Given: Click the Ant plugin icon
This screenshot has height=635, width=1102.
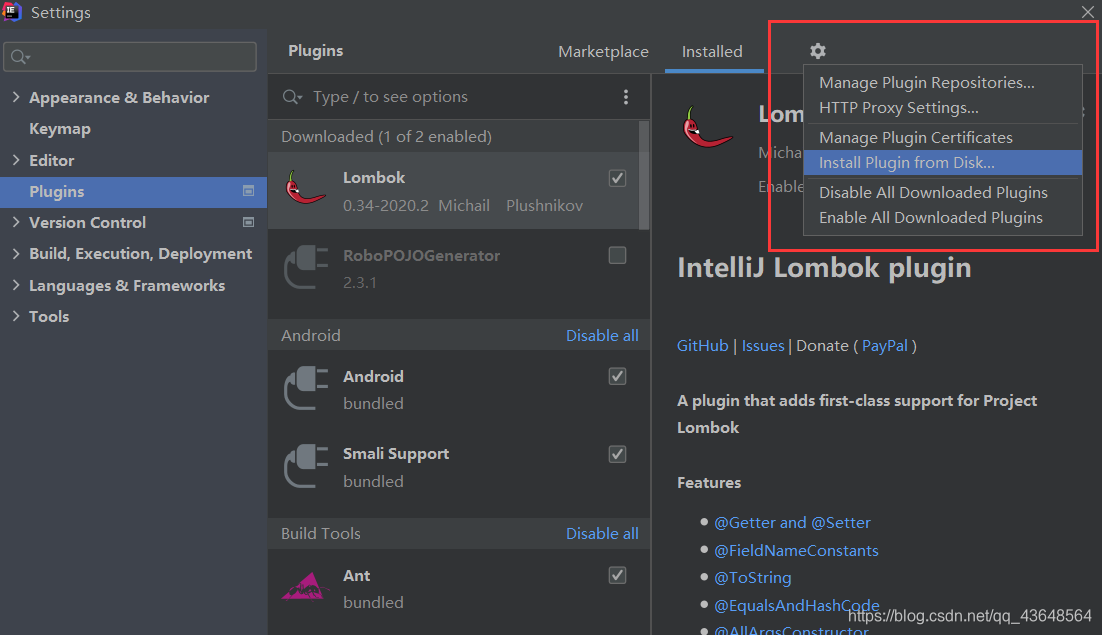Looking at the screenshot, I should (x=306, y=587).
